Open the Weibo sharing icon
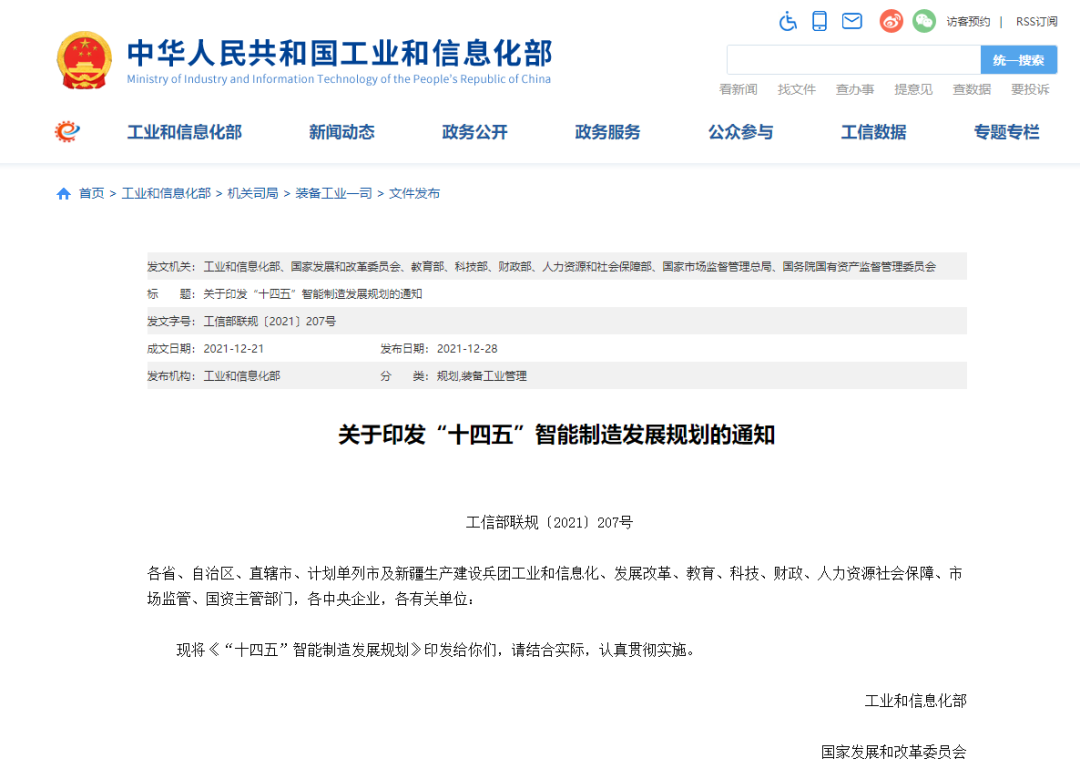1080x769 pixels. tap(890, 20)
